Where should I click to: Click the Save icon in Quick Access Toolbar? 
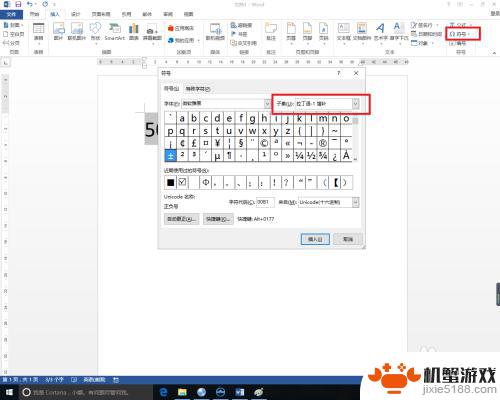pos(18,4)
